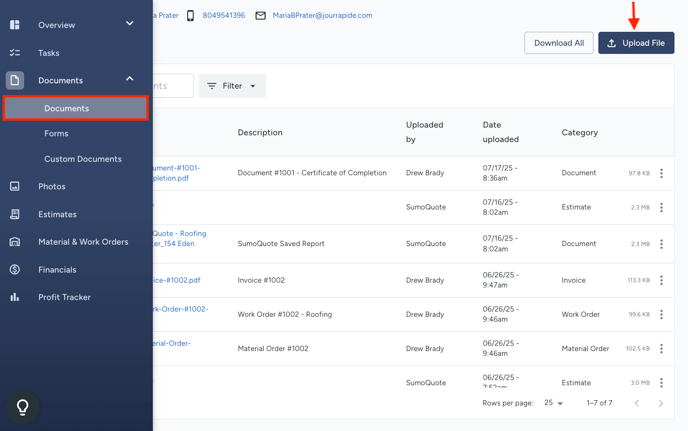The width and height of the screenshot is (688, 431).
Task: Click Upload File button
Action: (x=636, y=43)
